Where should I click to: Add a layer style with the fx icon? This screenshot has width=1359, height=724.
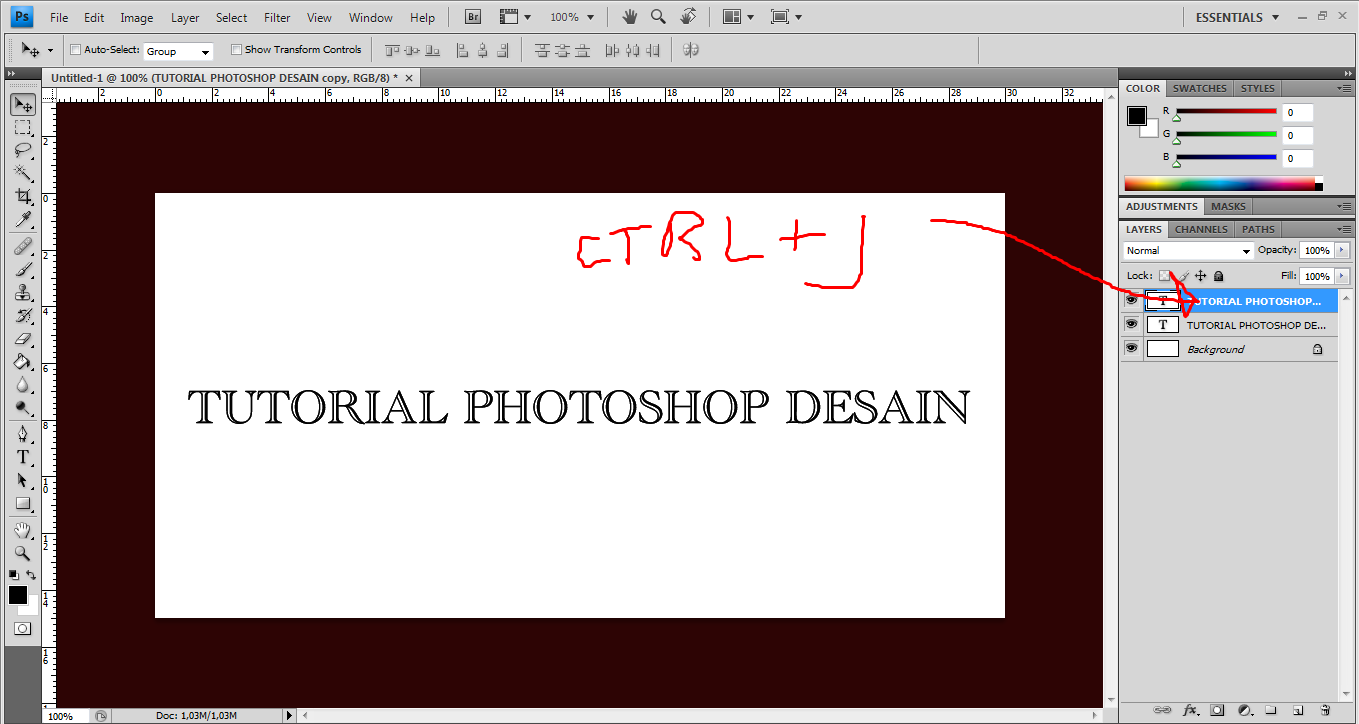1190,710
